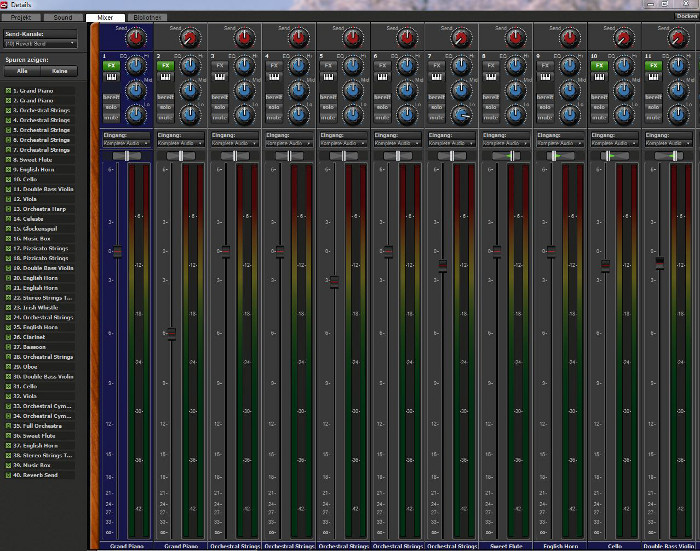Click the bereit button on channel 6
The width and height of the screenshot is (700, 551).
[x=382, y=97]
